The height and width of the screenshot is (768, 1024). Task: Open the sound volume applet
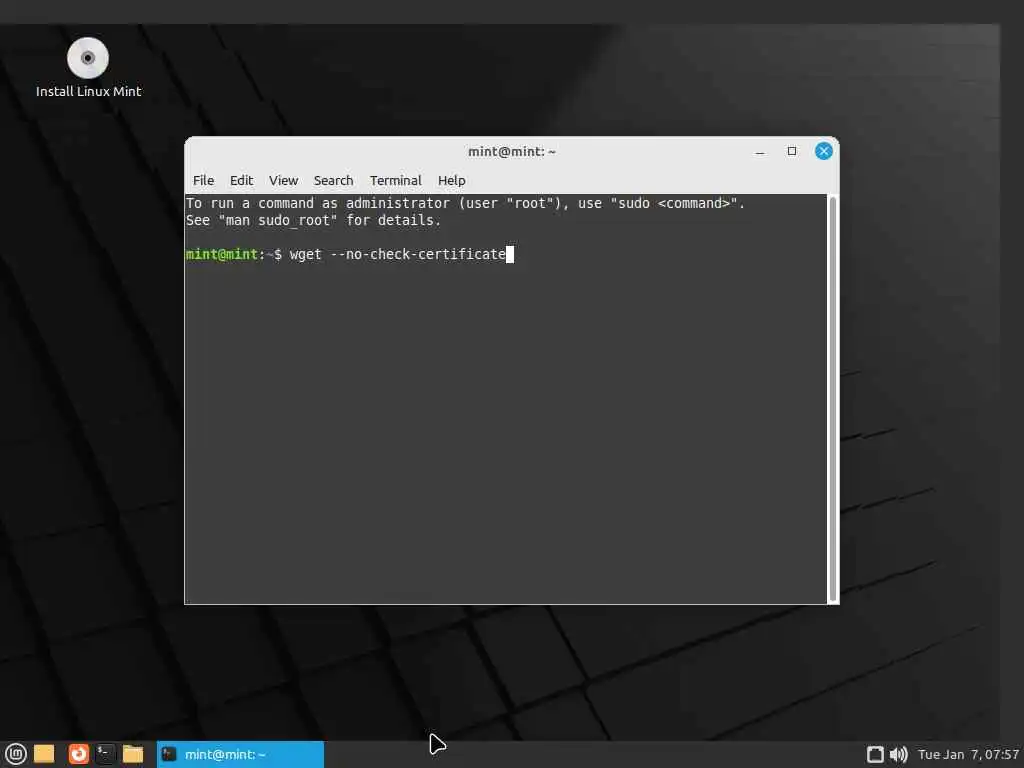899,755
